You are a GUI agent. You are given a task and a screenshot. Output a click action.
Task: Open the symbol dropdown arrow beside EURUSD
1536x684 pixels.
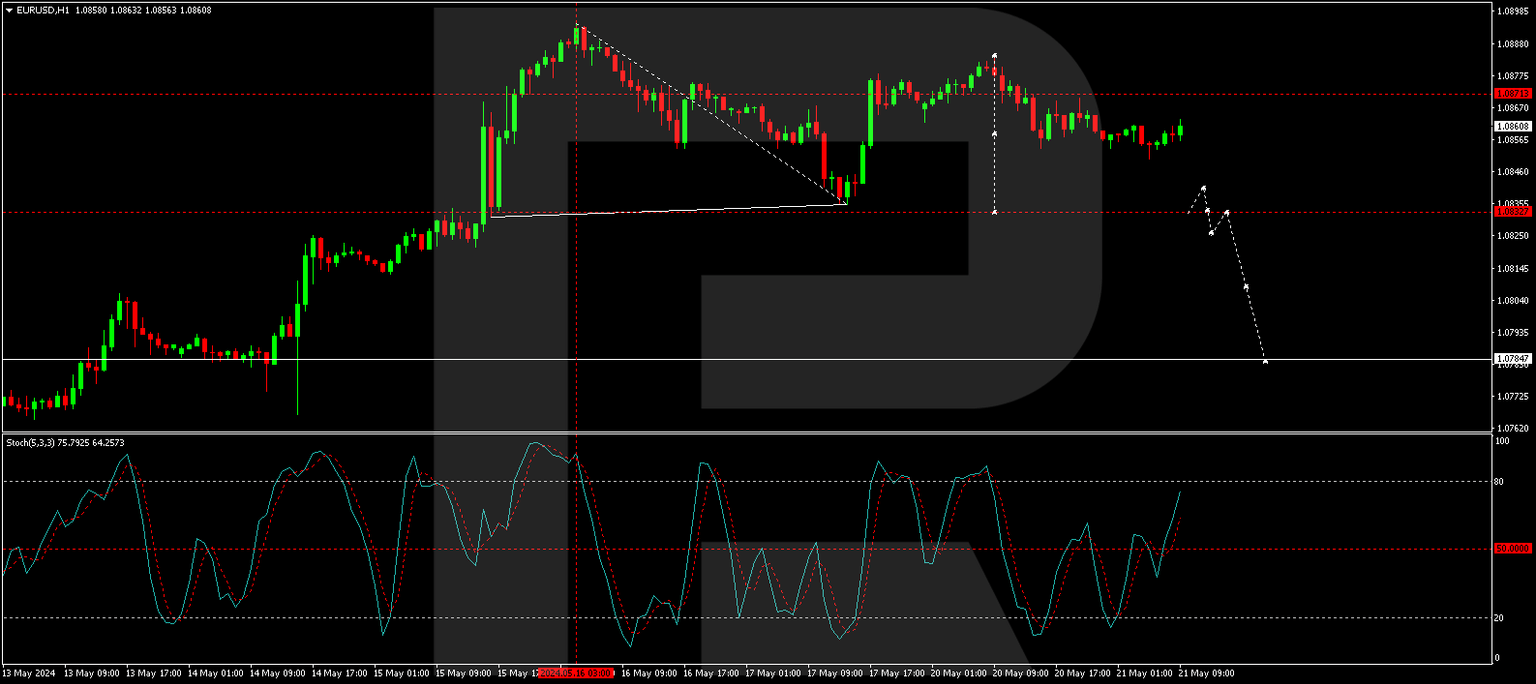pos(10,8)
